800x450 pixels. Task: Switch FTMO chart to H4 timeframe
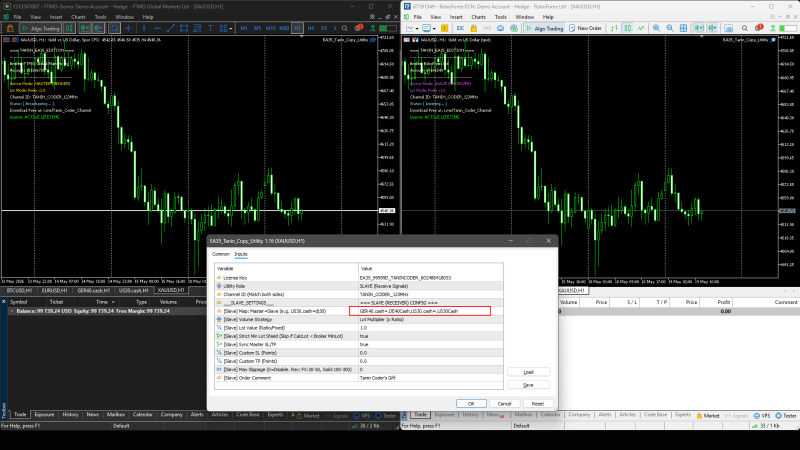311,28
